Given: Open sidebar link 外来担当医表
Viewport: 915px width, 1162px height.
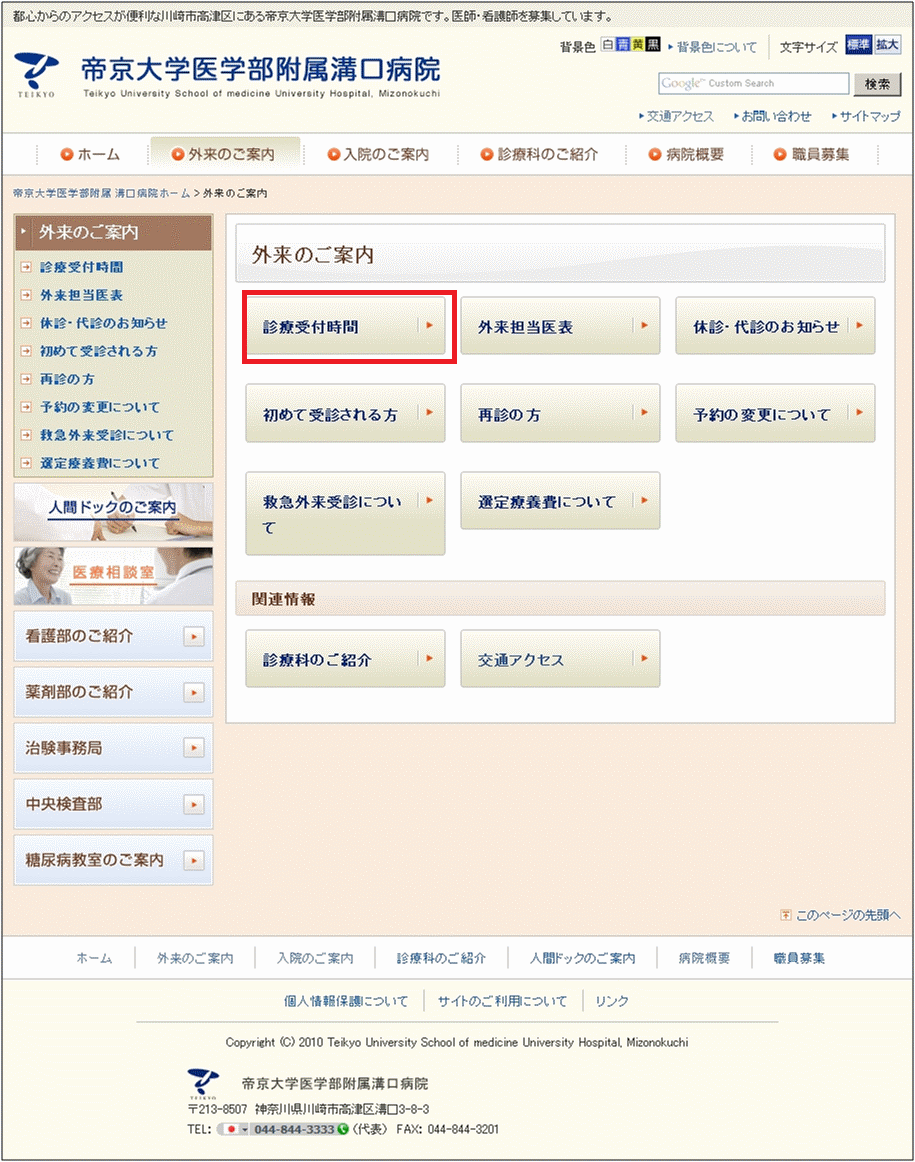Looking at the screenshot, I should click(x=81, y=295).
